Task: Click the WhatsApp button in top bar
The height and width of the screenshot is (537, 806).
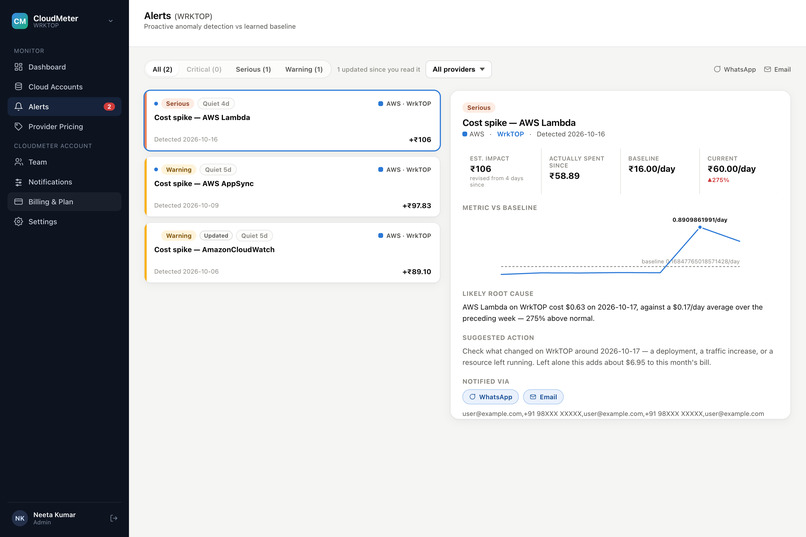Action: point(735,69)
